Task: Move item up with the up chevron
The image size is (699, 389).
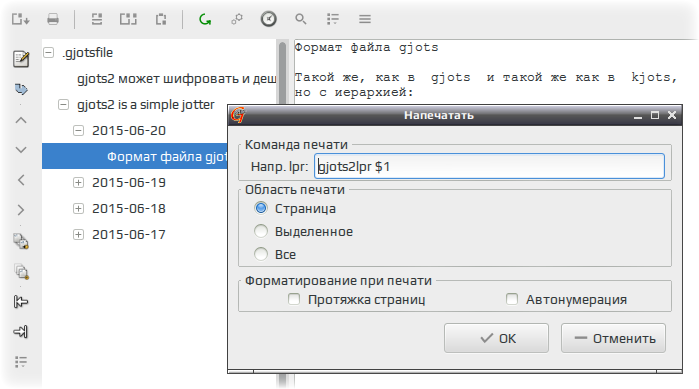Action: click(x=21, y=120)
